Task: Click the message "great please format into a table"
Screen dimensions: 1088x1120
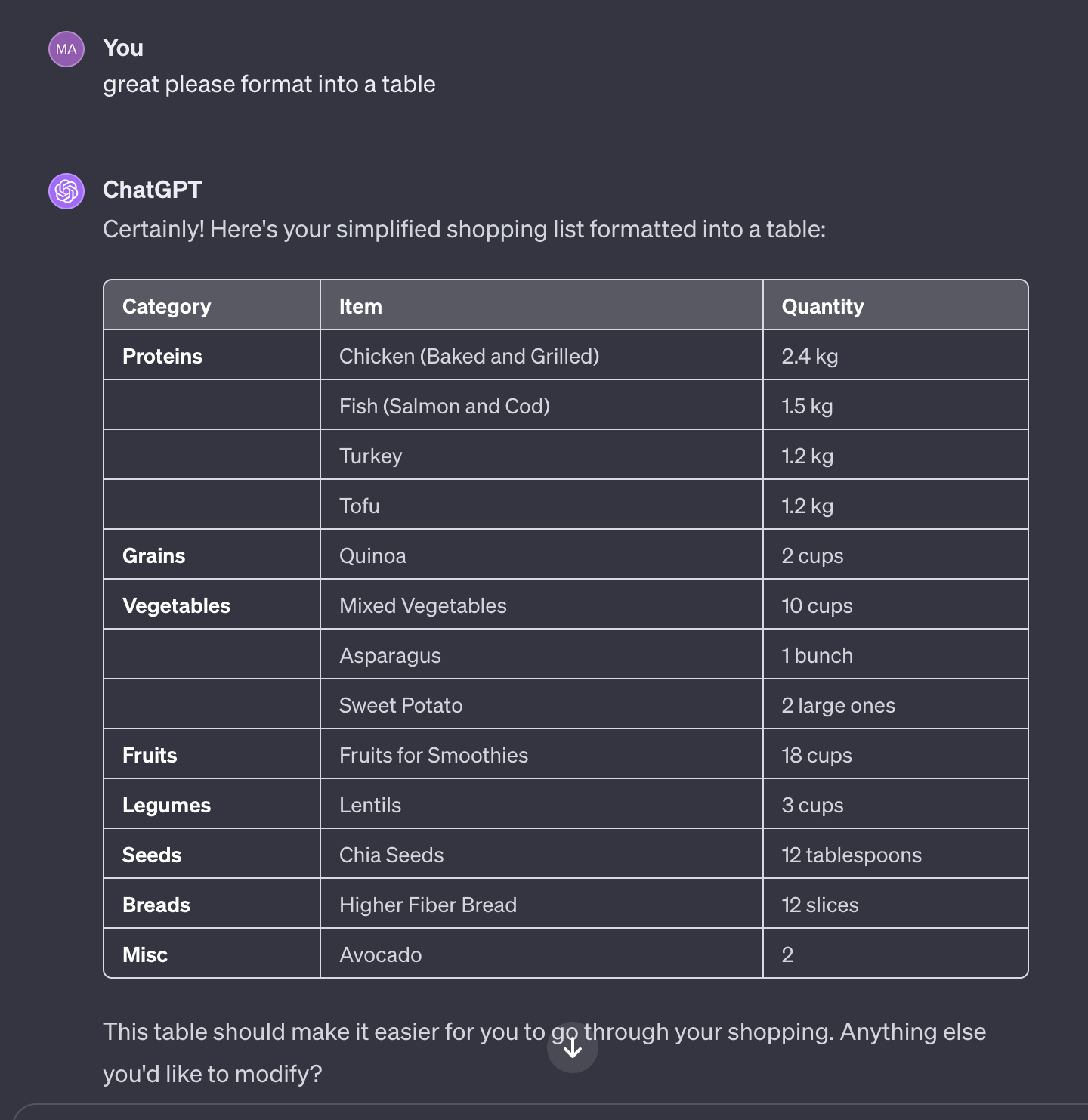Action: tap(269, 84)
